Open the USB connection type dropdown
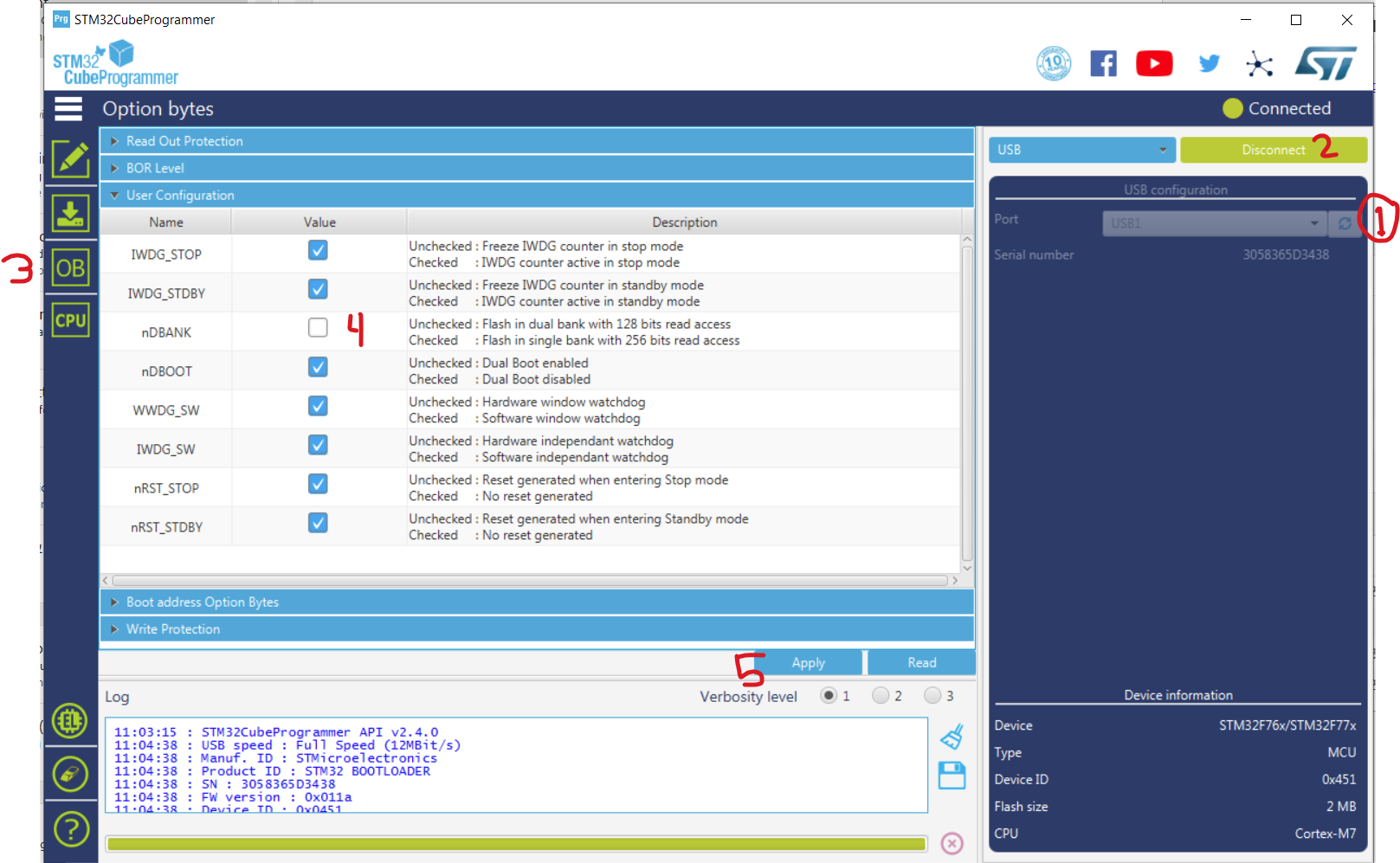The height and width of the screenshot is (863, 1400). click(1081, 150)
